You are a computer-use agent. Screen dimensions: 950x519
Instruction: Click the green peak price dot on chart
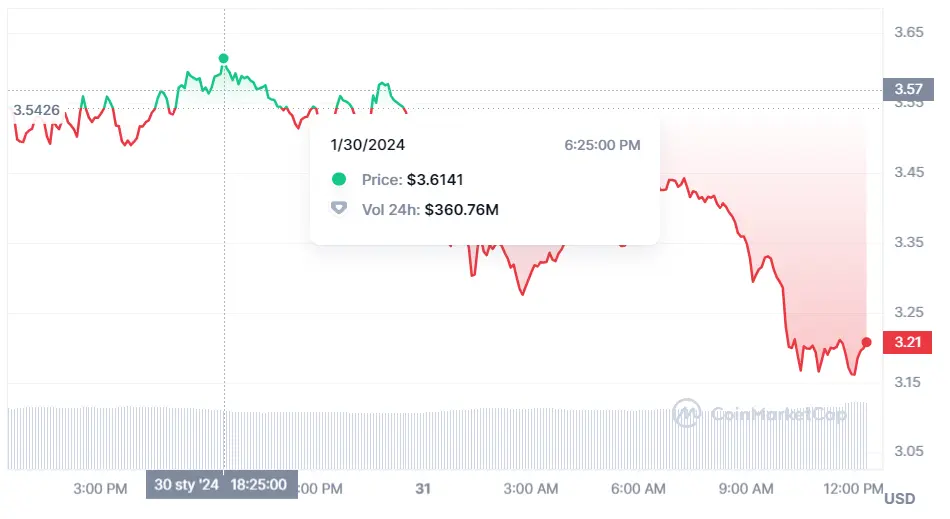click(x=223, y=59)
